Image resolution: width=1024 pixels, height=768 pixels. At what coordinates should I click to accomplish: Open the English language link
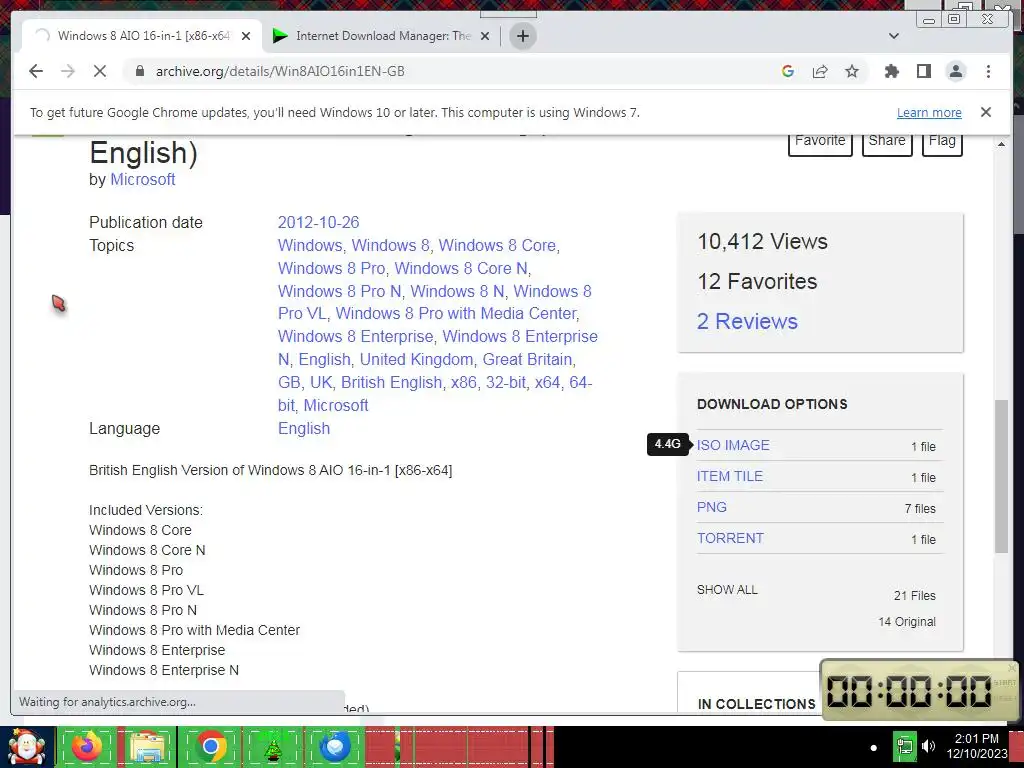304,428
